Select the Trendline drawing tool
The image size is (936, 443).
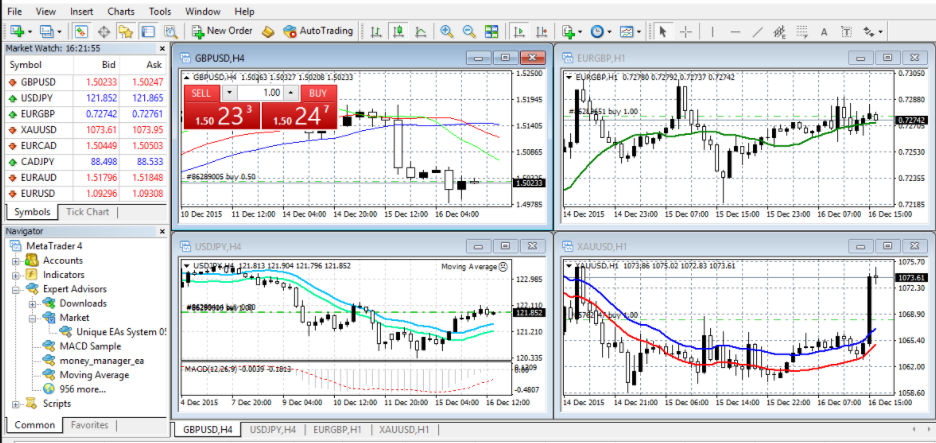pyautogui.click(x=758, y=32)
